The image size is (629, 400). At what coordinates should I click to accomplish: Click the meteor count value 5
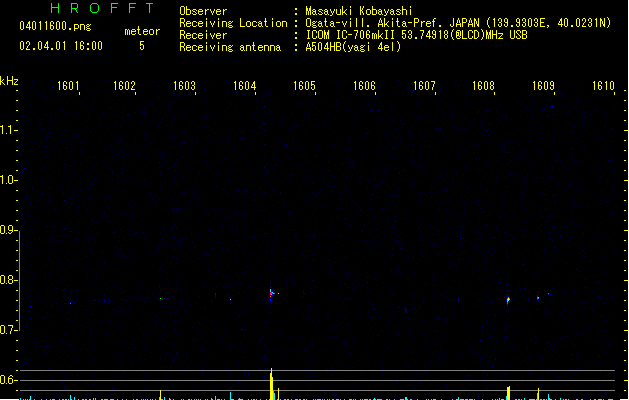pos(142,46)
